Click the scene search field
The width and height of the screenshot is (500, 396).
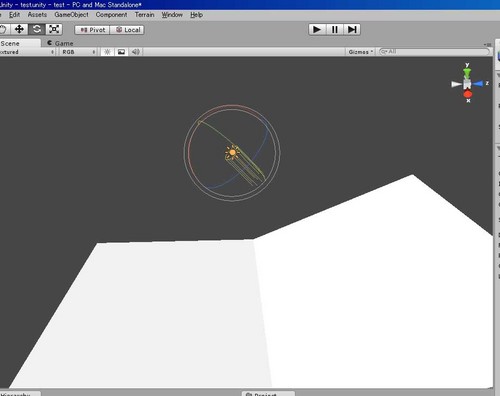(x=434, y=52)
